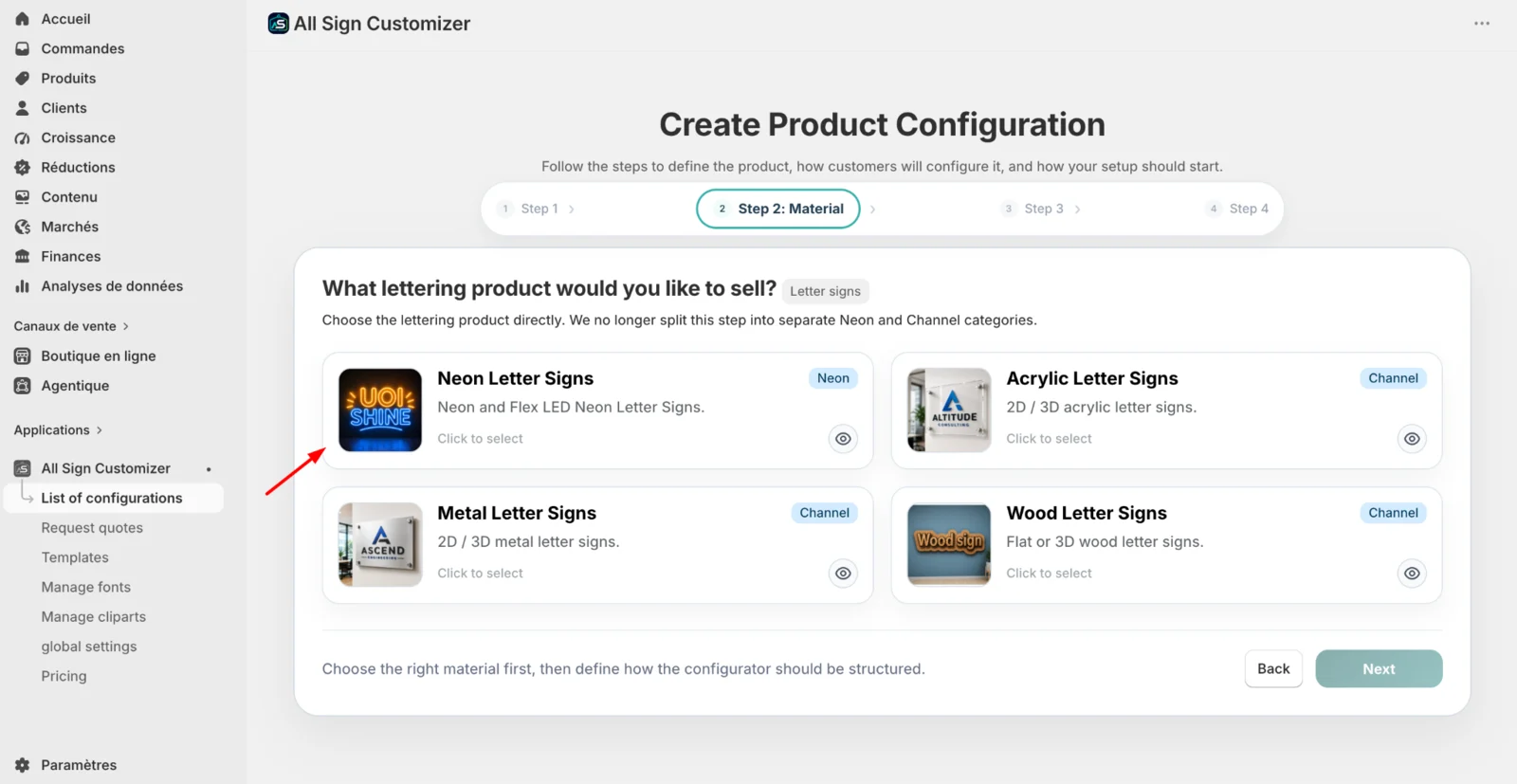
Task: Open Request quotes in sidebar
Action: click(92, 528)
